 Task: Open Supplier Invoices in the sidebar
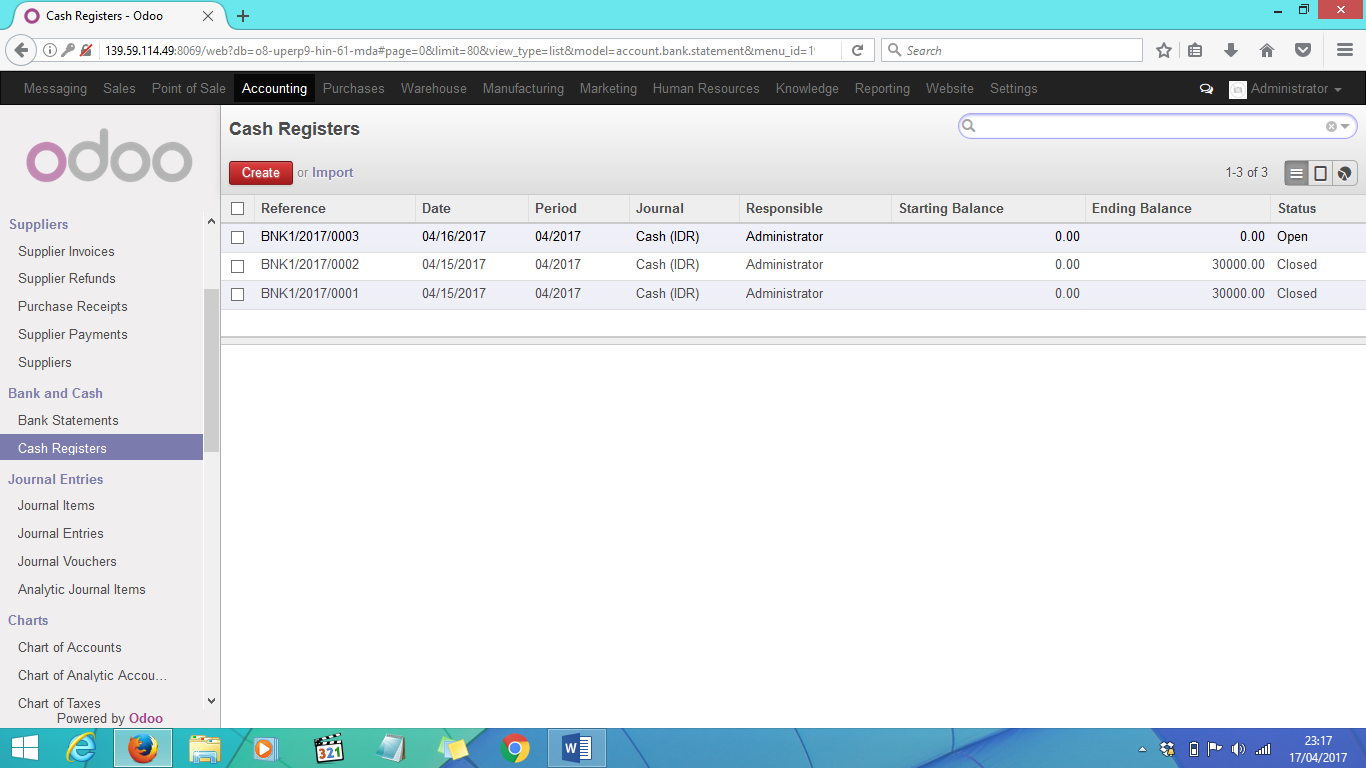point(66,252)
